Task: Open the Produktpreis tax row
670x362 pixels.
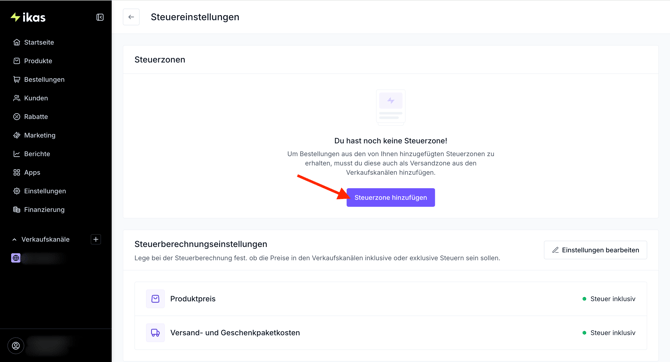Action: (x=391, y=299)
